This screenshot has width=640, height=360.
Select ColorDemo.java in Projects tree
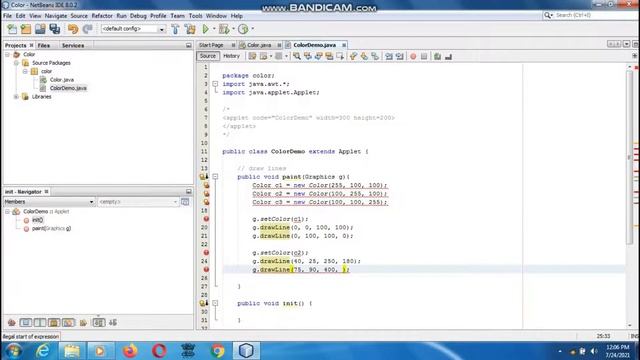[x=68, y=88]
